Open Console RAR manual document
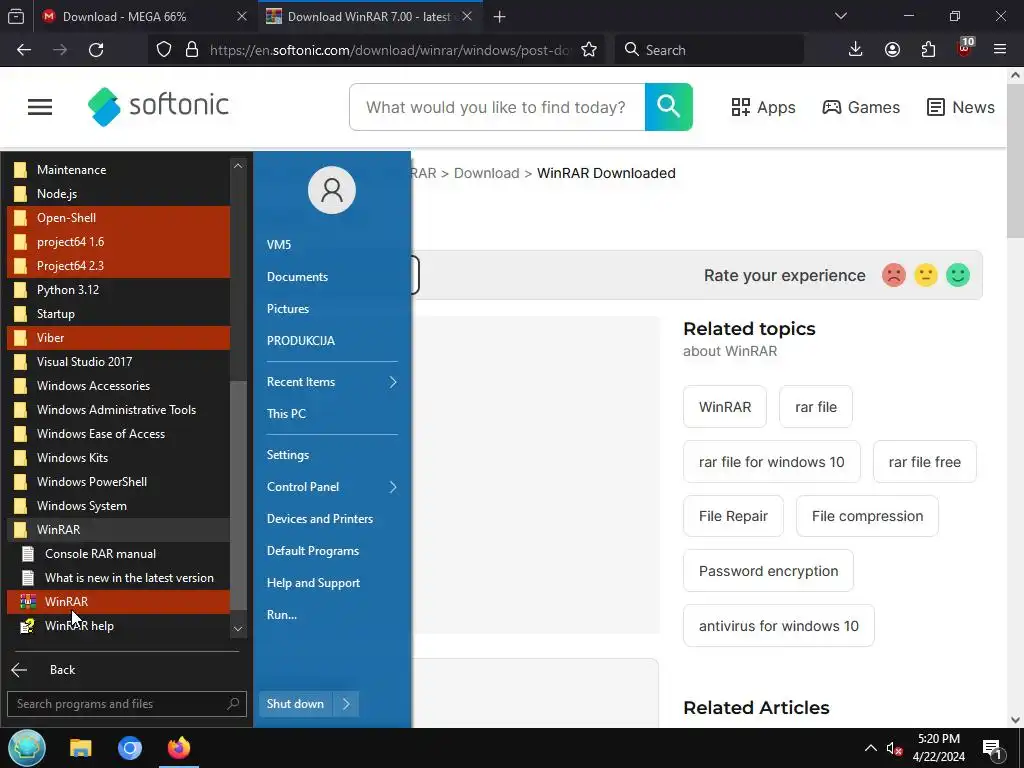 (118, 554)
